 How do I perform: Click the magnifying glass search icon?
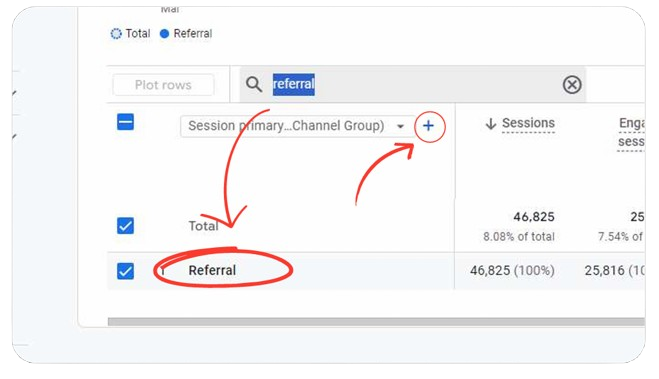tap(254, 84)
